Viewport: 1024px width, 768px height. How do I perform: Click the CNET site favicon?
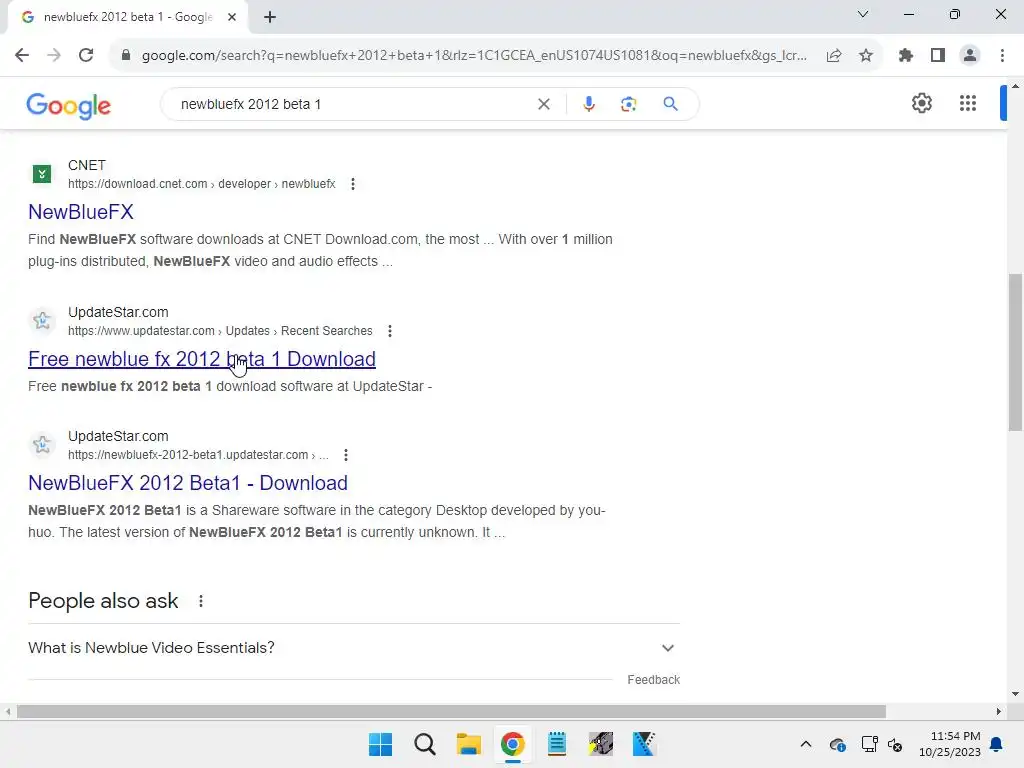pos(42,174)
